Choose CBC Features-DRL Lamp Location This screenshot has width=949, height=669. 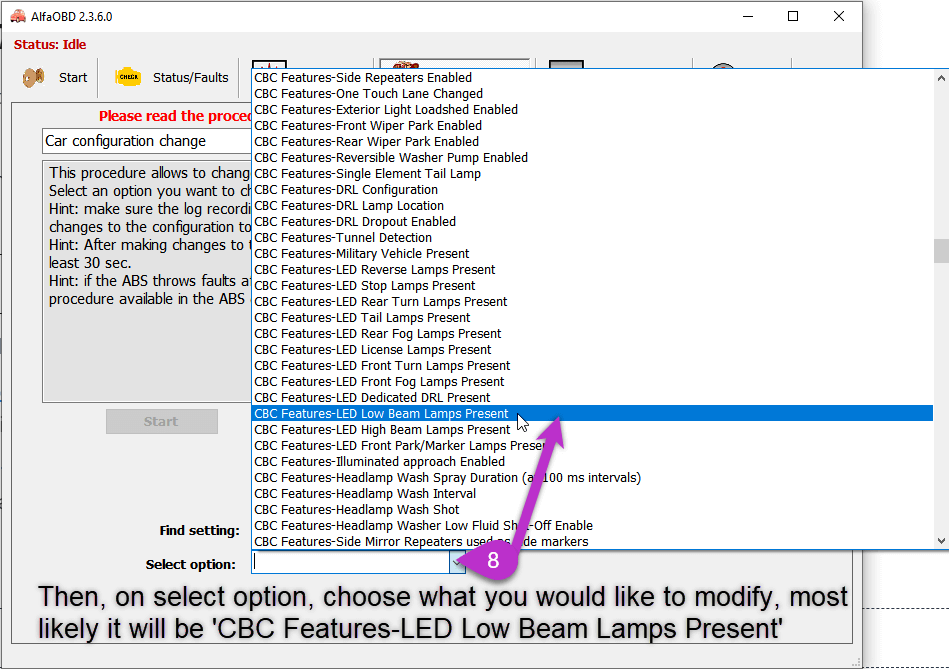[x=592, y=206]
